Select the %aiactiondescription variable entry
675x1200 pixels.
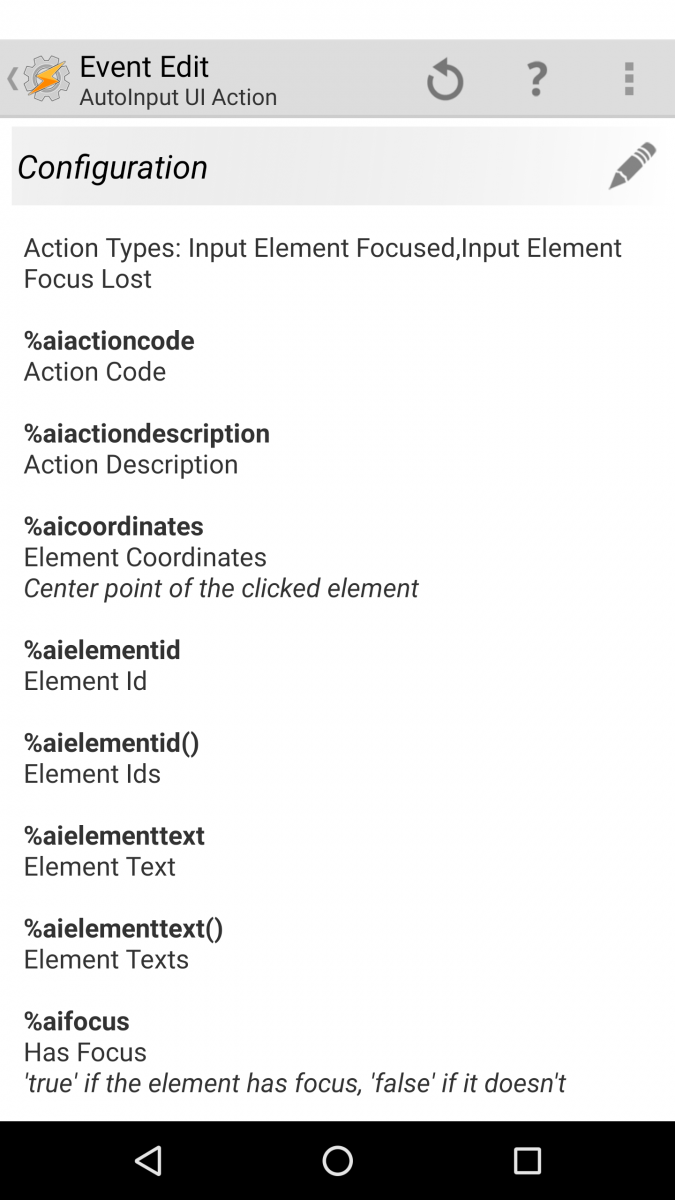point(146,433)
